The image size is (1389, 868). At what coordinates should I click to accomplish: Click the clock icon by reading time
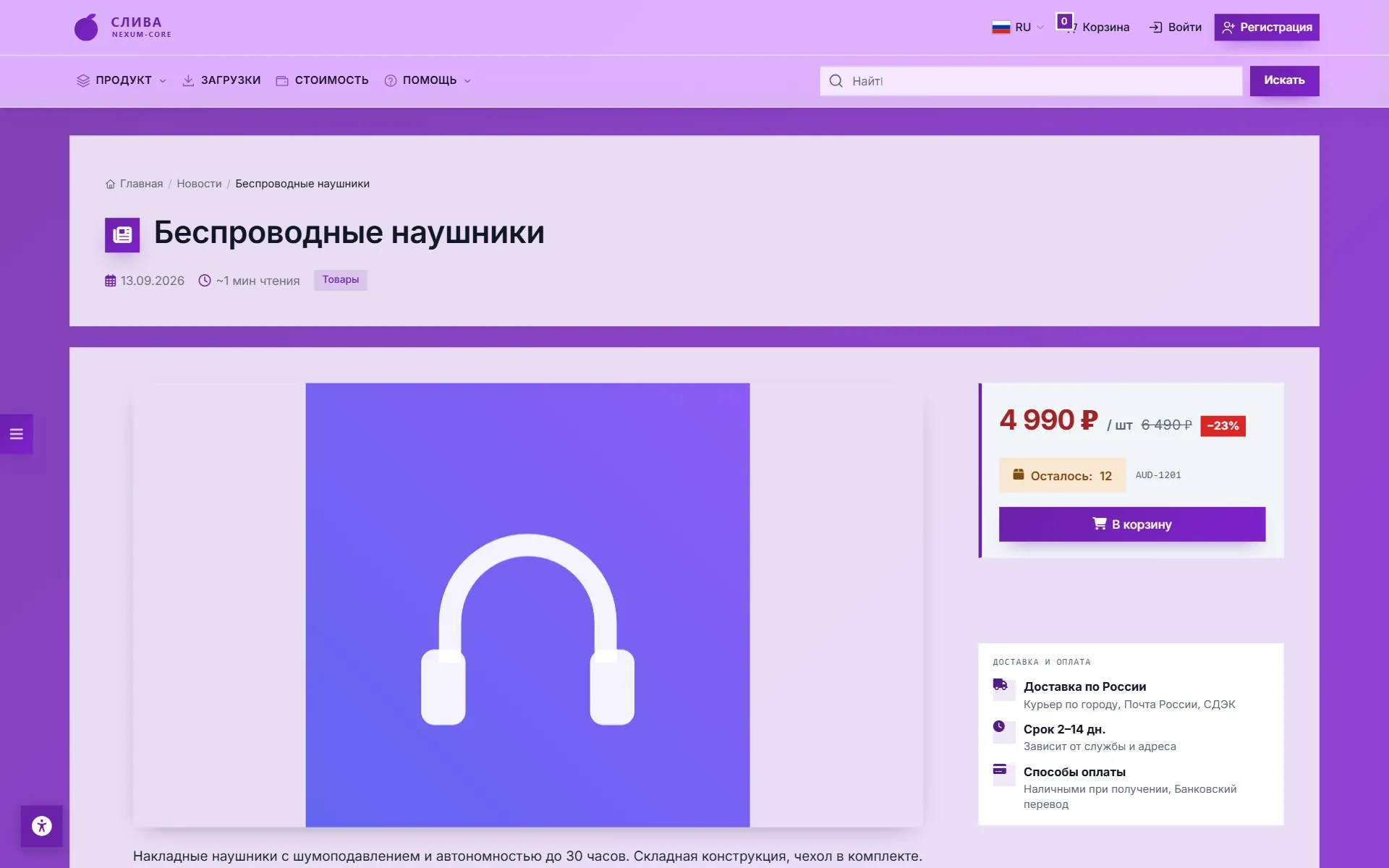pos(205,281)
